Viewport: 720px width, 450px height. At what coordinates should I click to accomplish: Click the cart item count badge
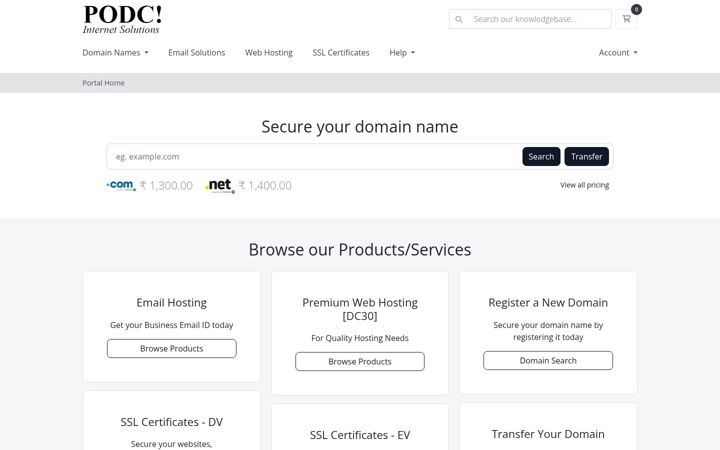coord(636,9)
